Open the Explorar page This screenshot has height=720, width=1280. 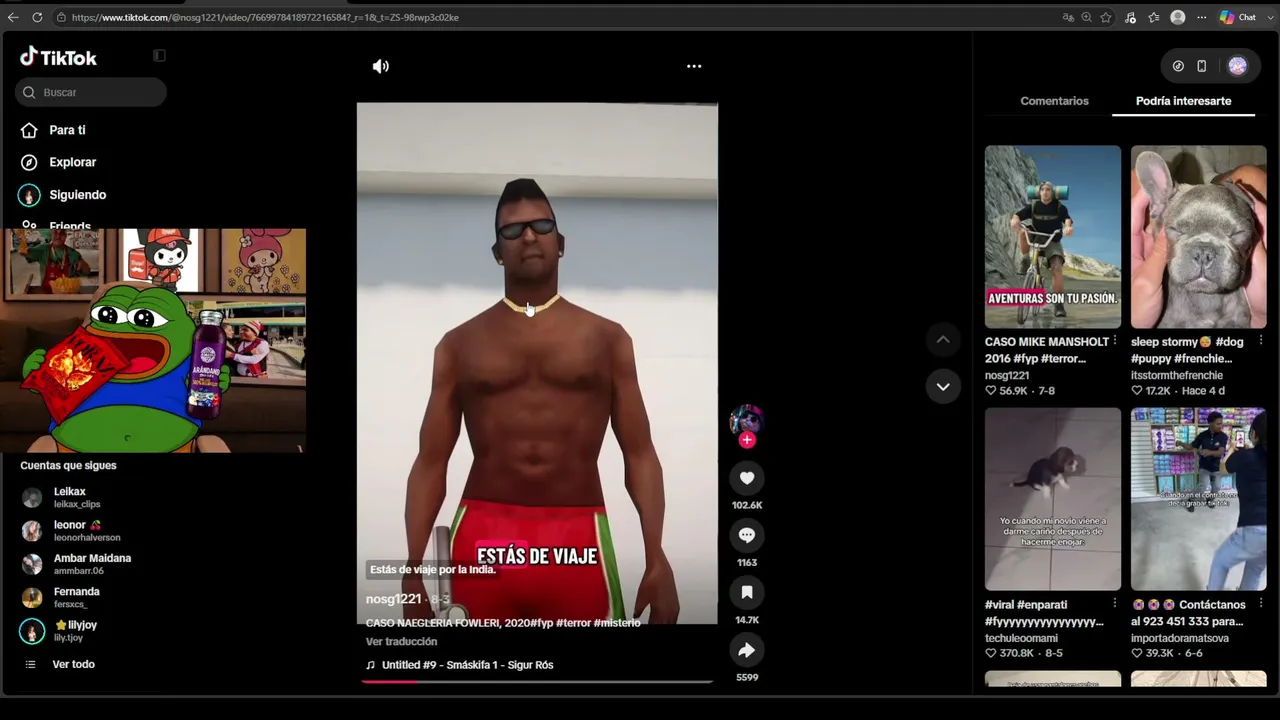[72, 162]
